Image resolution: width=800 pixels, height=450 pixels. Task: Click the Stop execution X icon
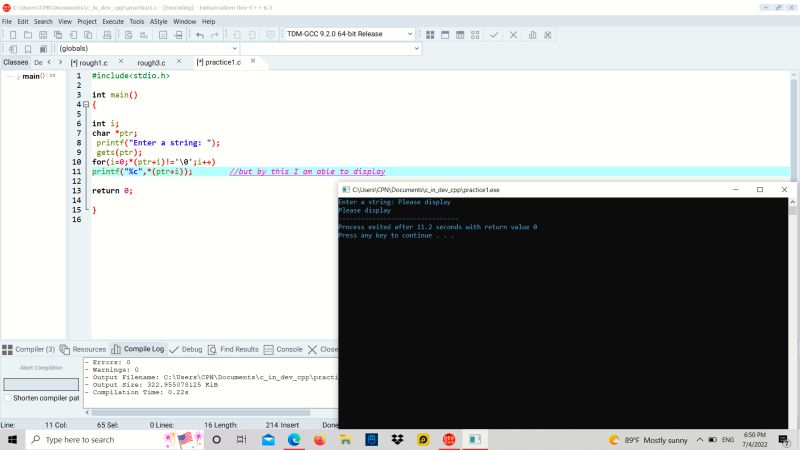click(513, 35)
